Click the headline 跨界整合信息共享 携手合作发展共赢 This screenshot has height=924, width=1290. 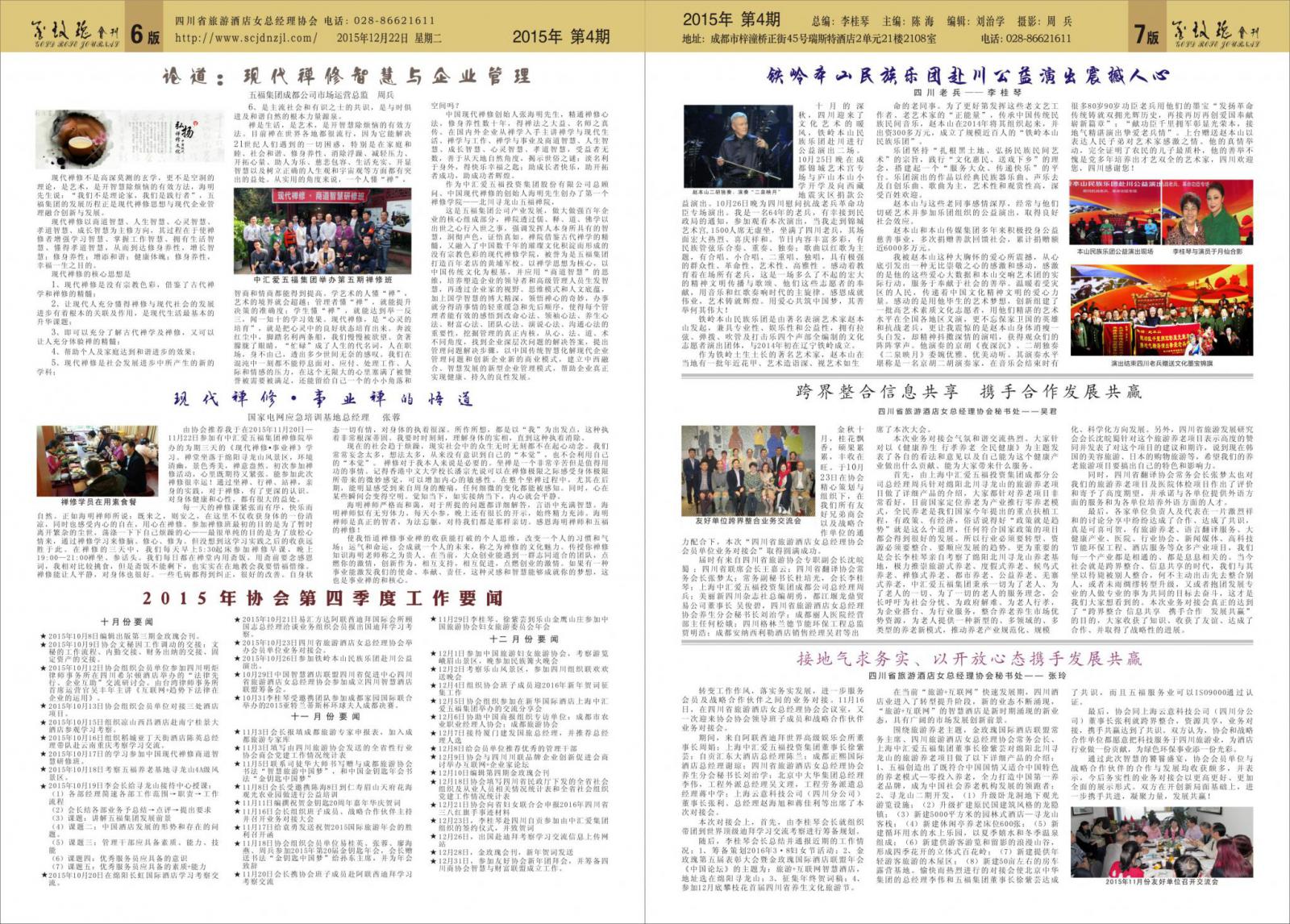tap(968, 393)
